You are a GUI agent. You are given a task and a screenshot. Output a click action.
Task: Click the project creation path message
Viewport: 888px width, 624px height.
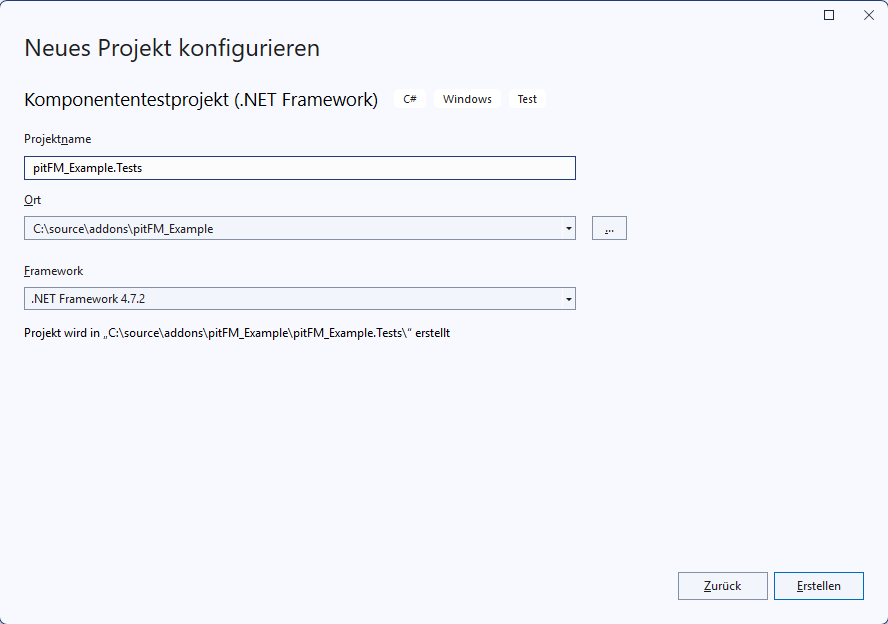point(237,332)
